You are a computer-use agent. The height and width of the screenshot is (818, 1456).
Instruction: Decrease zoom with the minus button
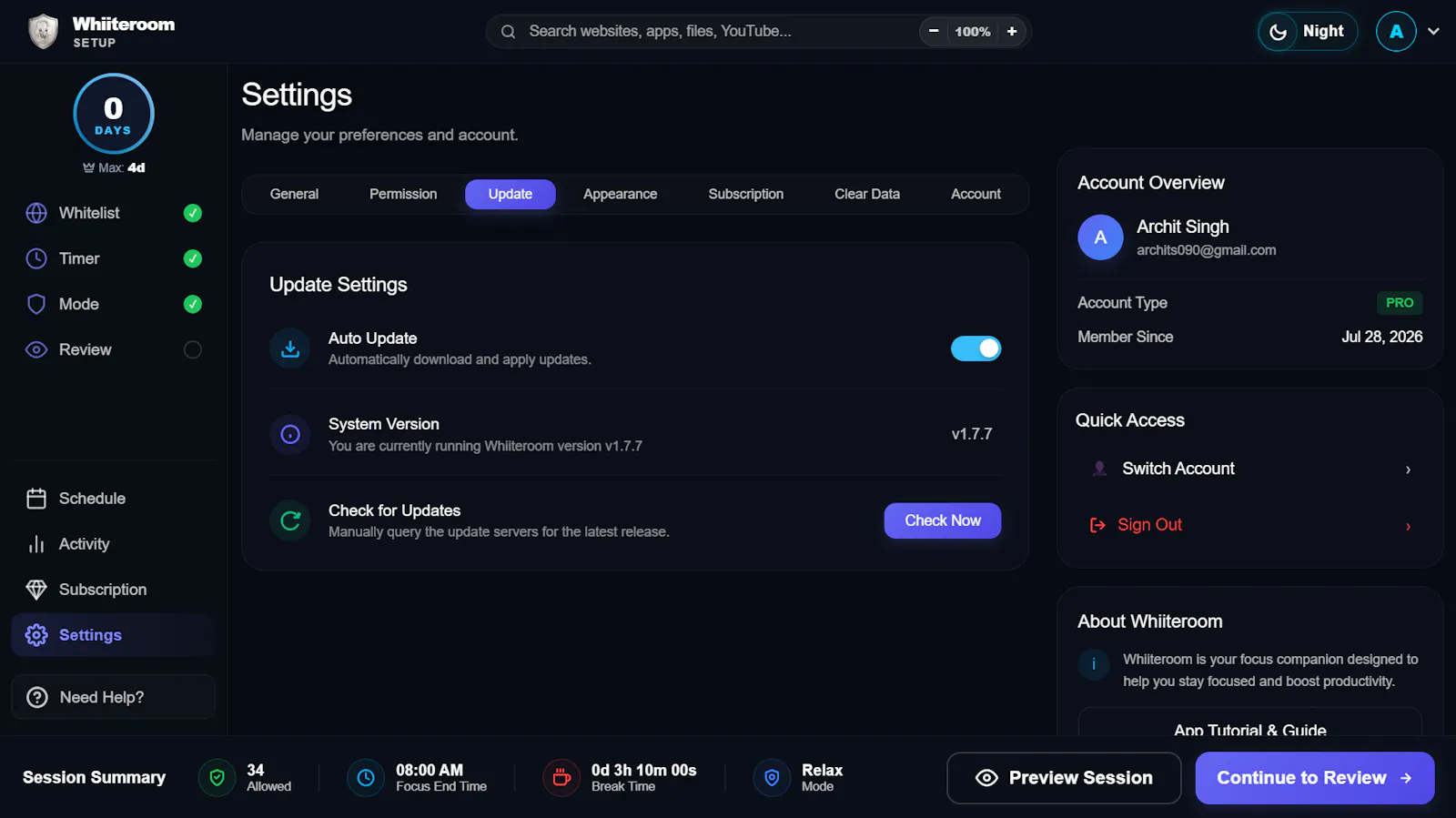coord(934,31)
